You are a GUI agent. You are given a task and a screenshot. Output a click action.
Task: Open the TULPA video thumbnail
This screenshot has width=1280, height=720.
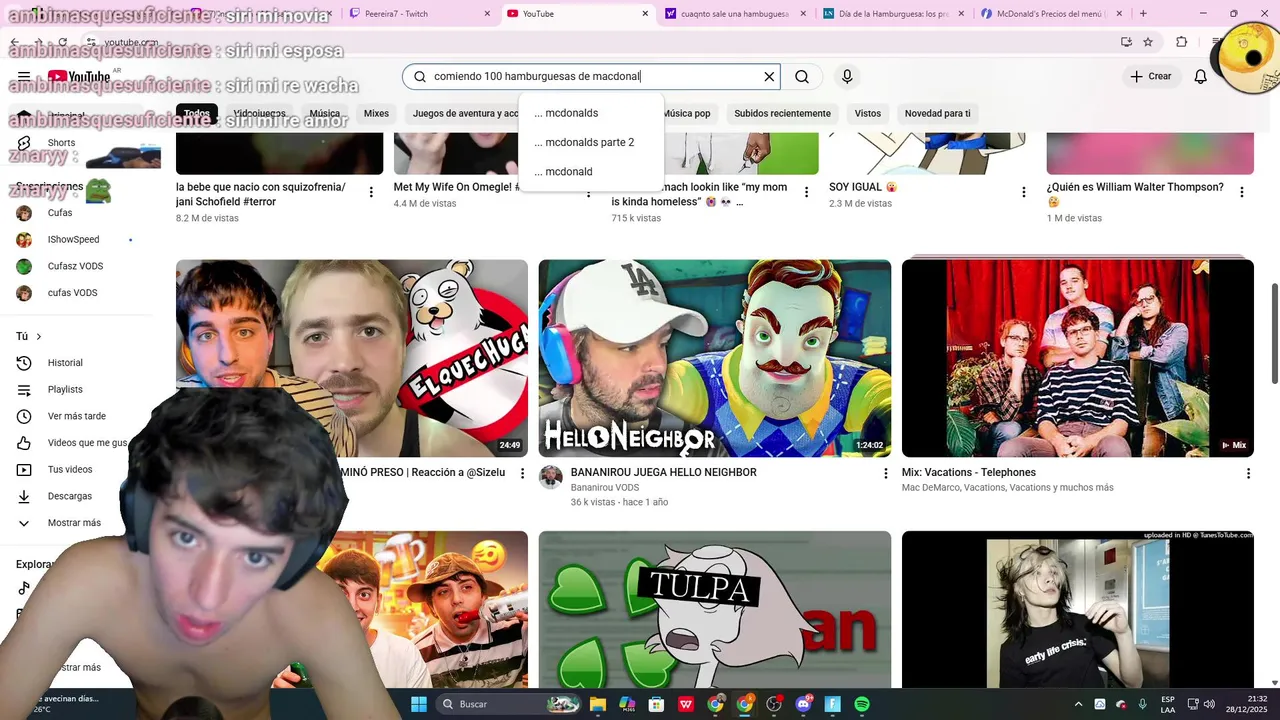coord(715,609)
